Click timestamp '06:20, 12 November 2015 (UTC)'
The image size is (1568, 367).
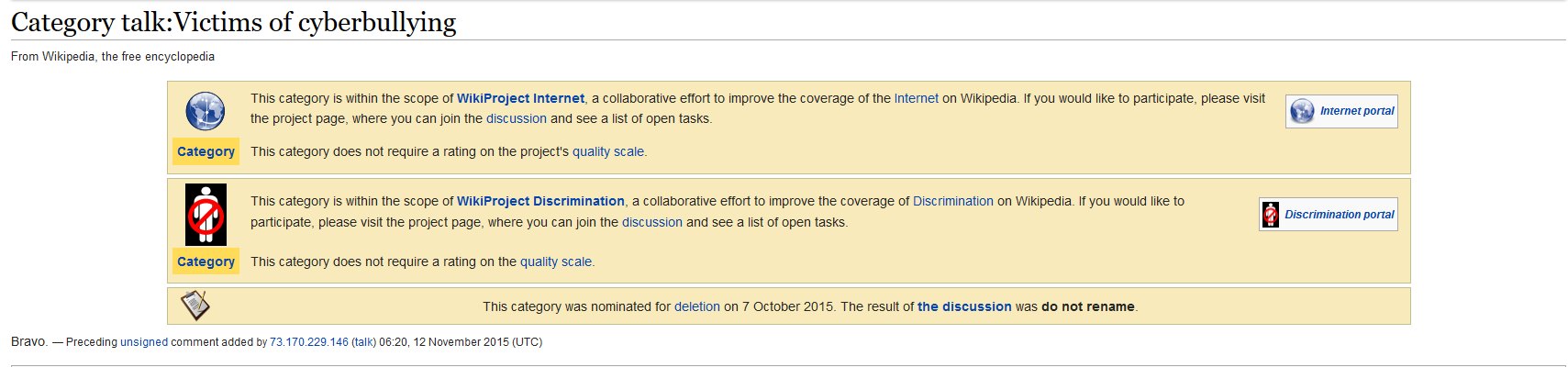click(461, 342)
